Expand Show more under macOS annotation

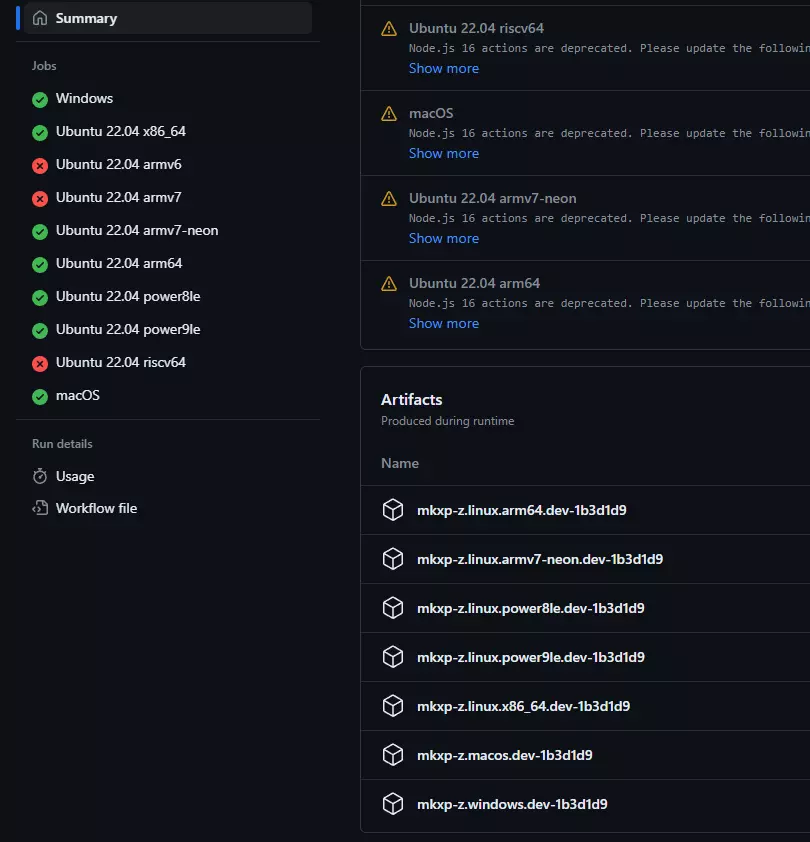click(444, 153)
